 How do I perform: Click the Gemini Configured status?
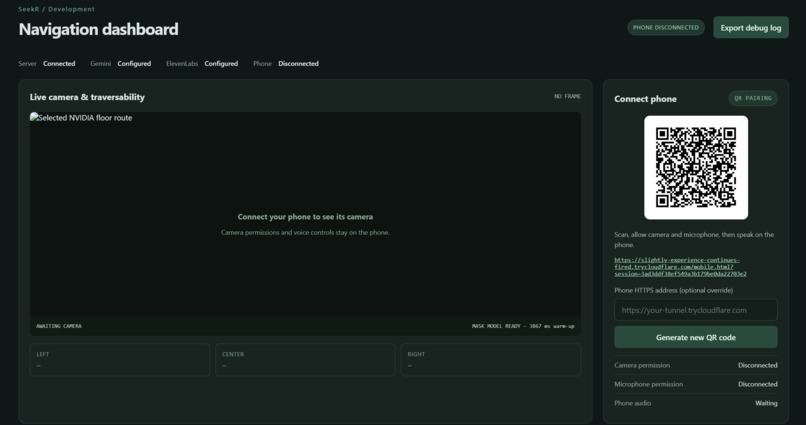coord(120,64)
